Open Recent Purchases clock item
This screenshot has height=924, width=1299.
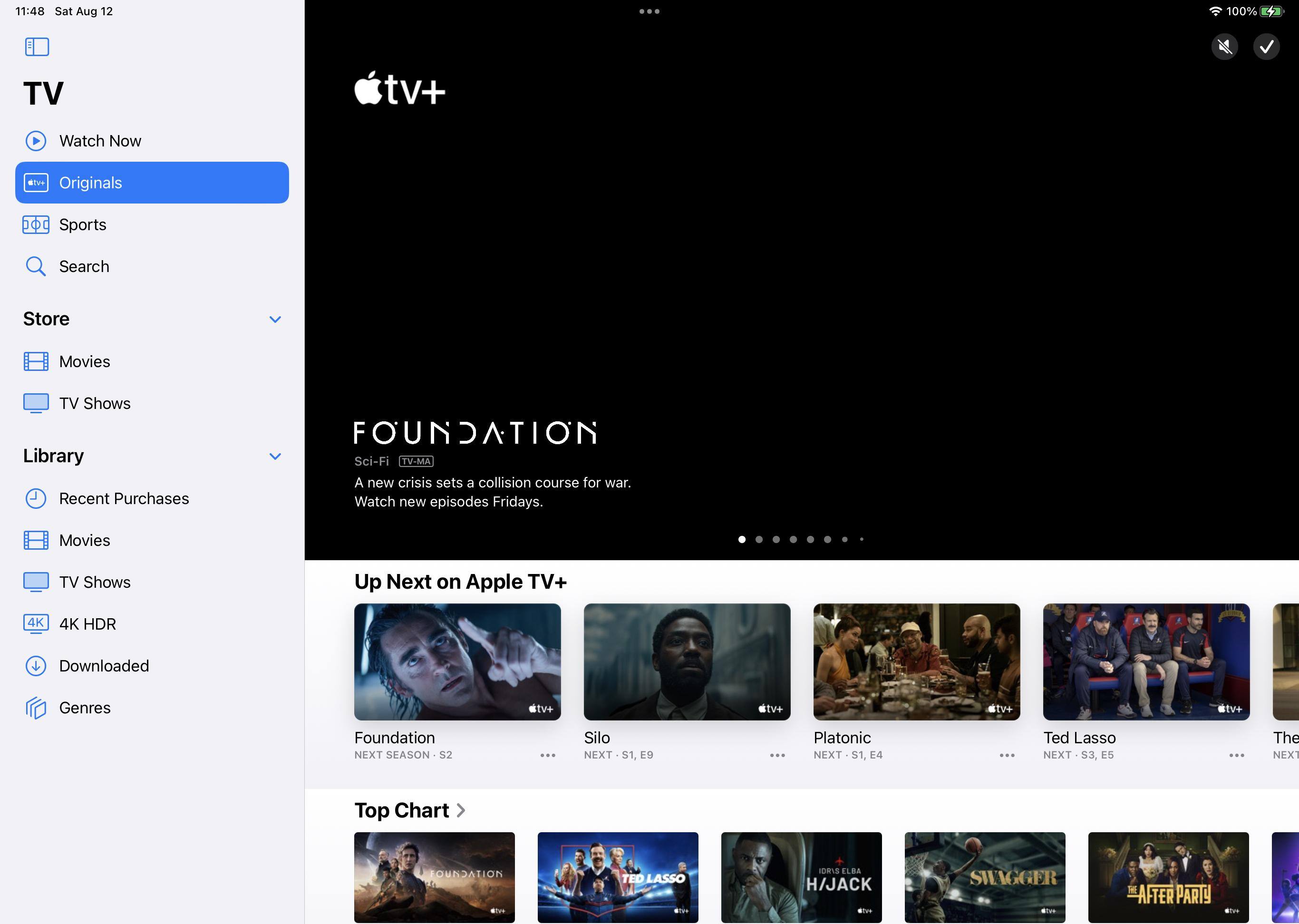(x=36, y=498)
